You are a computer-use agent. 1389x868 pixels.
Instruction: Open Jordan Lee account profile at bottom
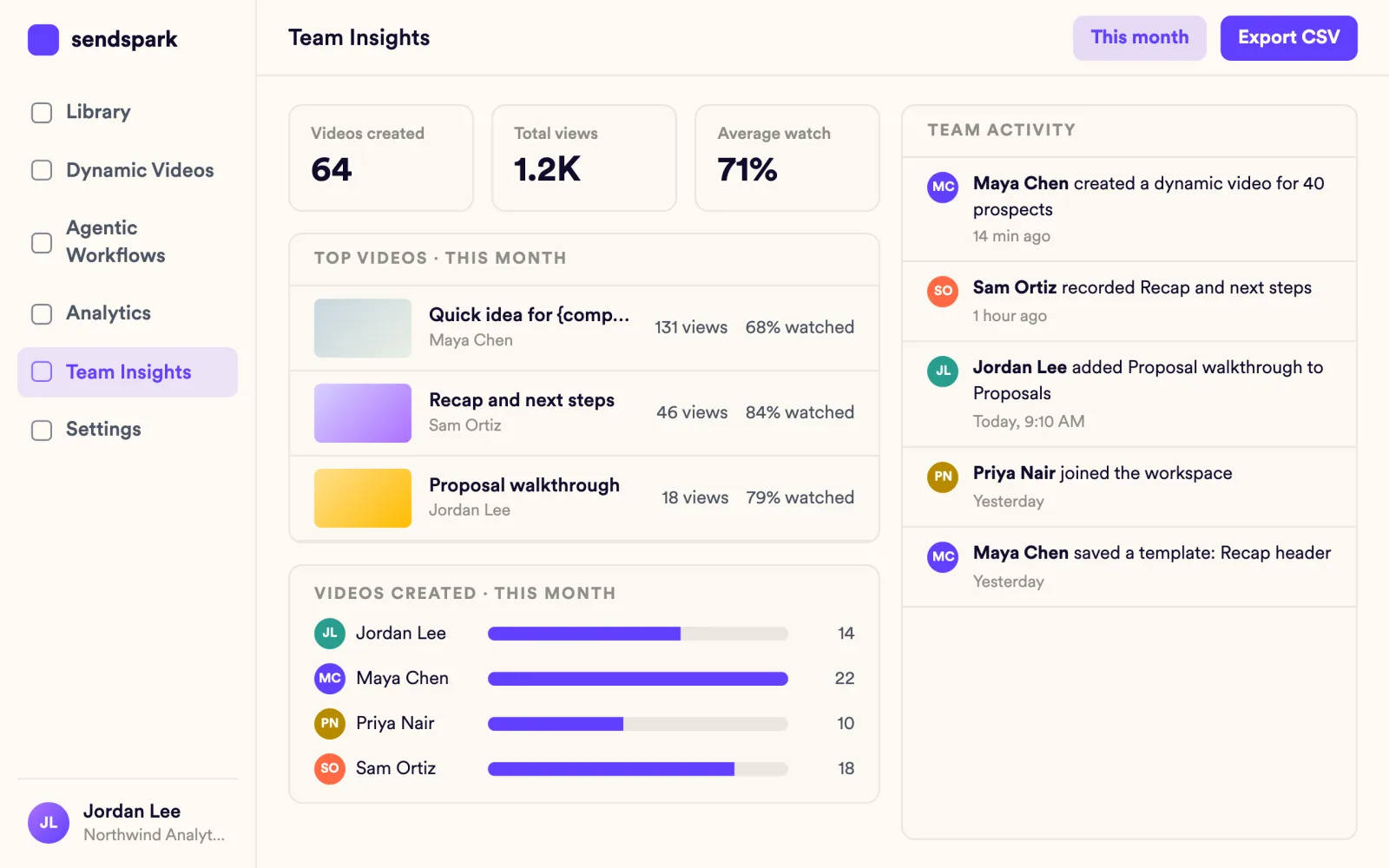(128, 823)
